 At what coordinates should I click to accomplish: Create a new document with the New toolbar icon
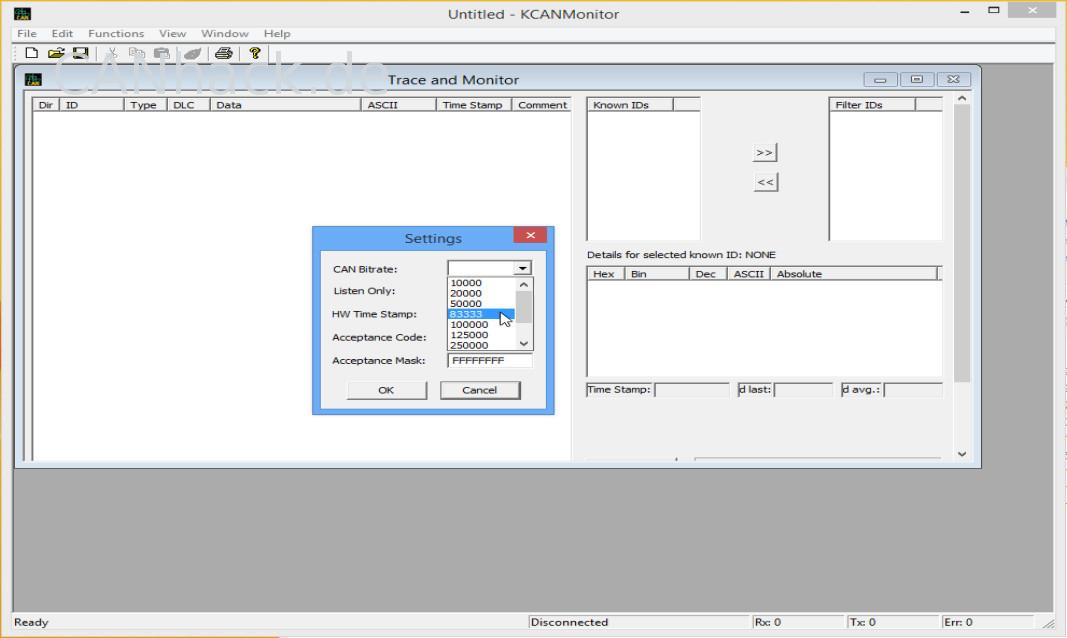click(31, 53)
